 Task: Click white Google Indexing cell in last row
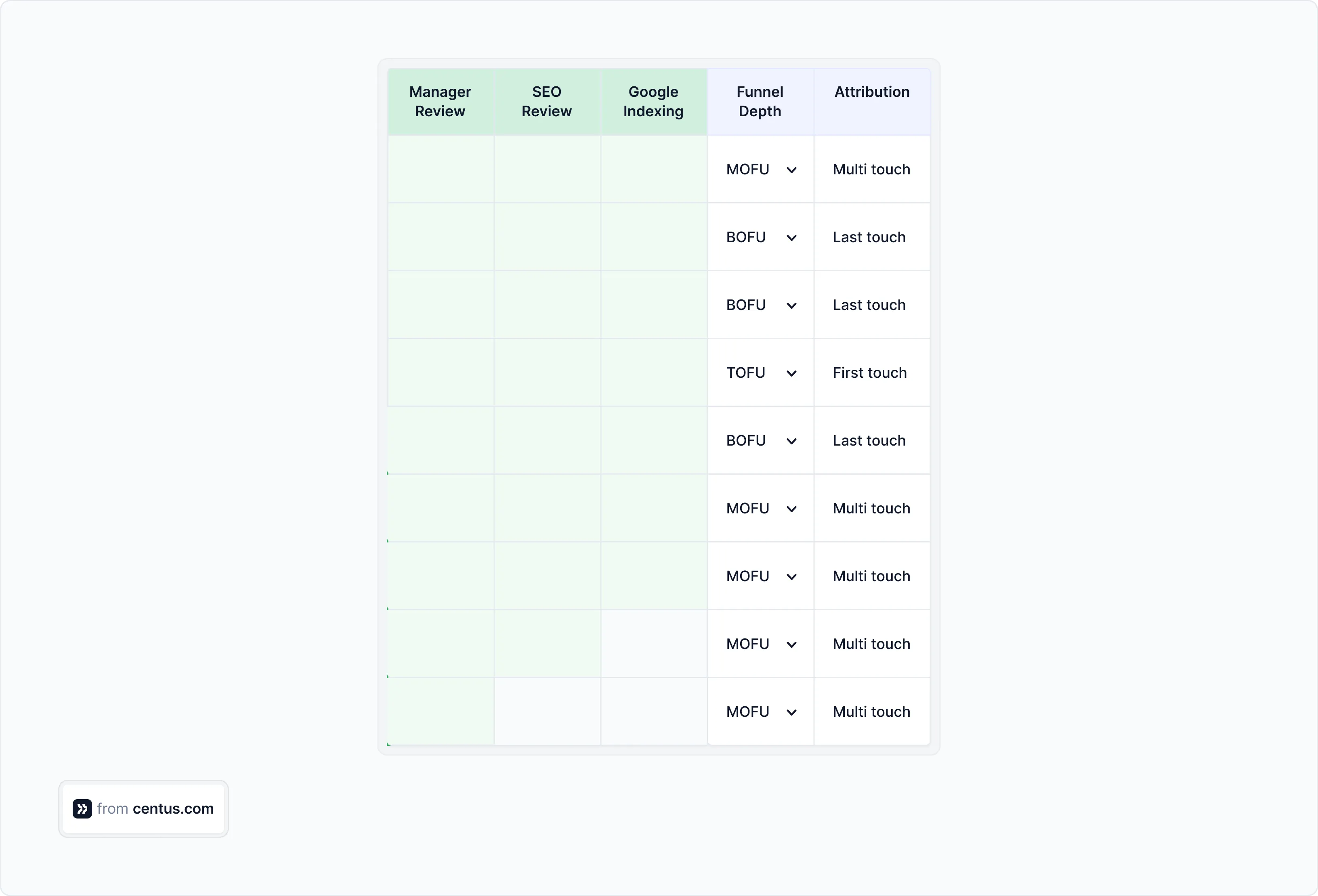(654, 711)
